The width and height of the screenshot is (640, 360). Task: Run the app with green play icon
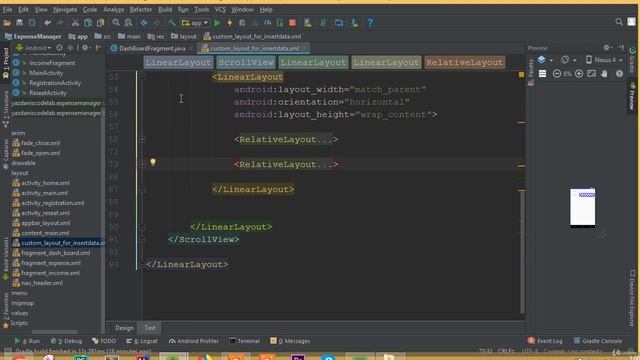click(x=217, y=23)
